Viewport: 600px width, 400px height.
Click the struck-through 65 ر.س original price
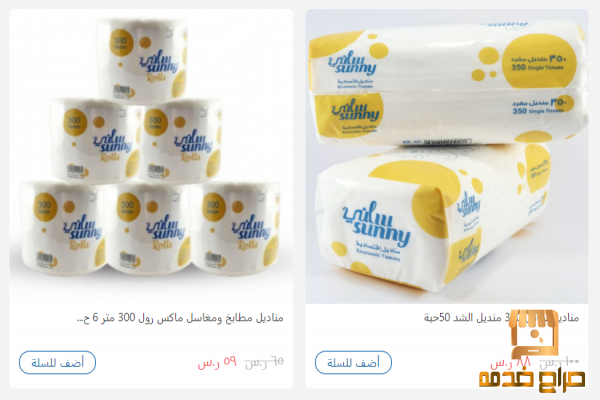click(x=264, y=362)
